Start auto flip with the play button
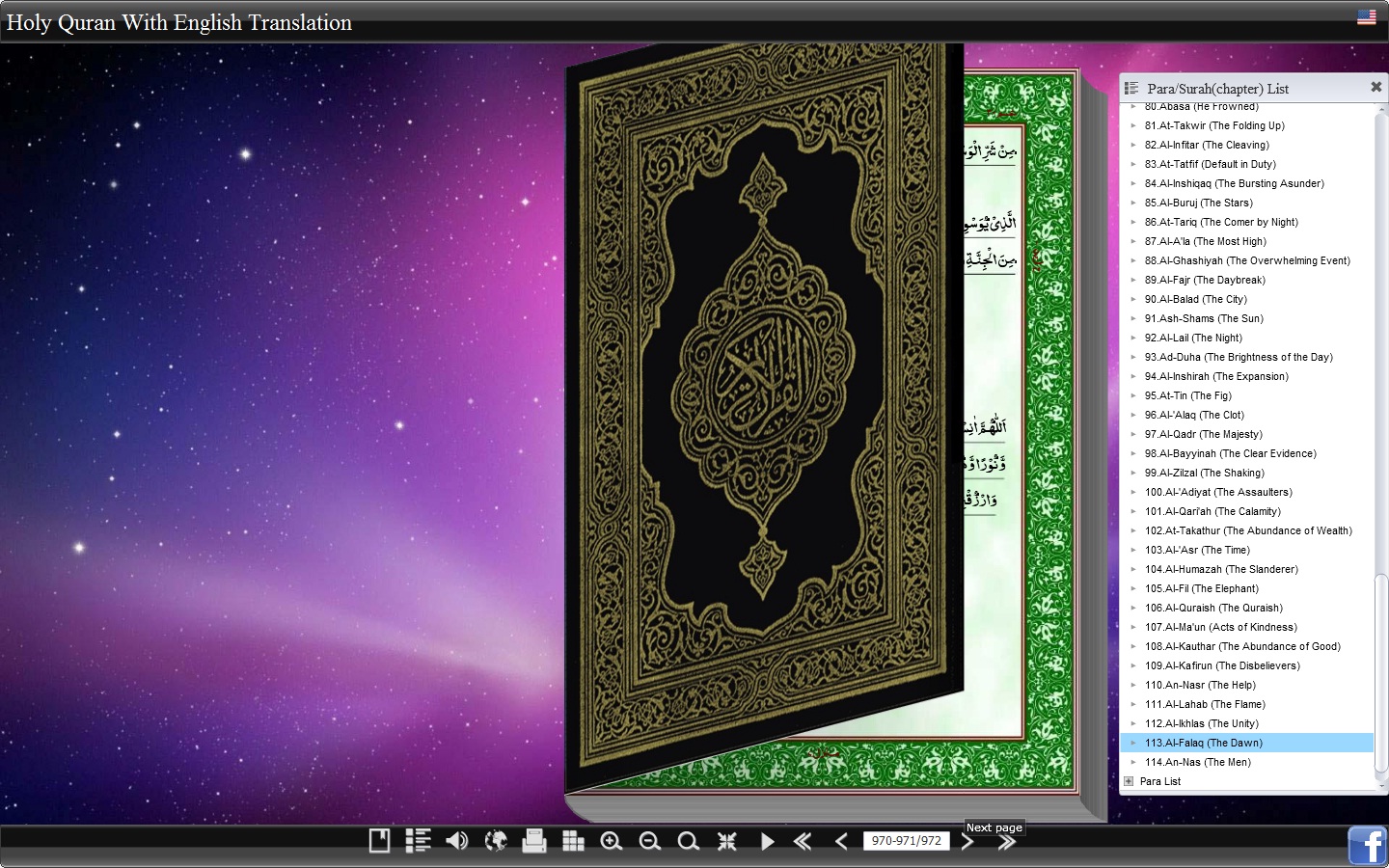Screen dimensions: 1389x868 768,841
